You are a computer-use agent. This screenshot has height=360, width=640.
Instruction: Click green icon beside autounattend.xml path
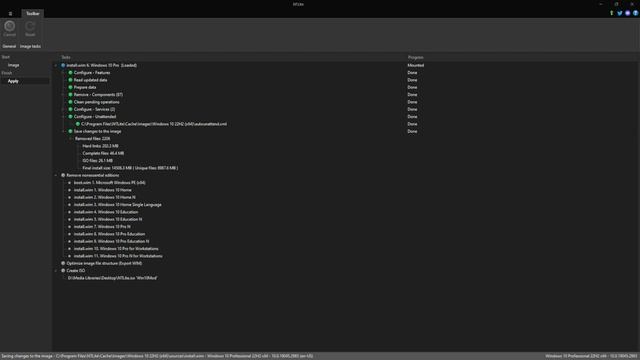tap(78, 124)
